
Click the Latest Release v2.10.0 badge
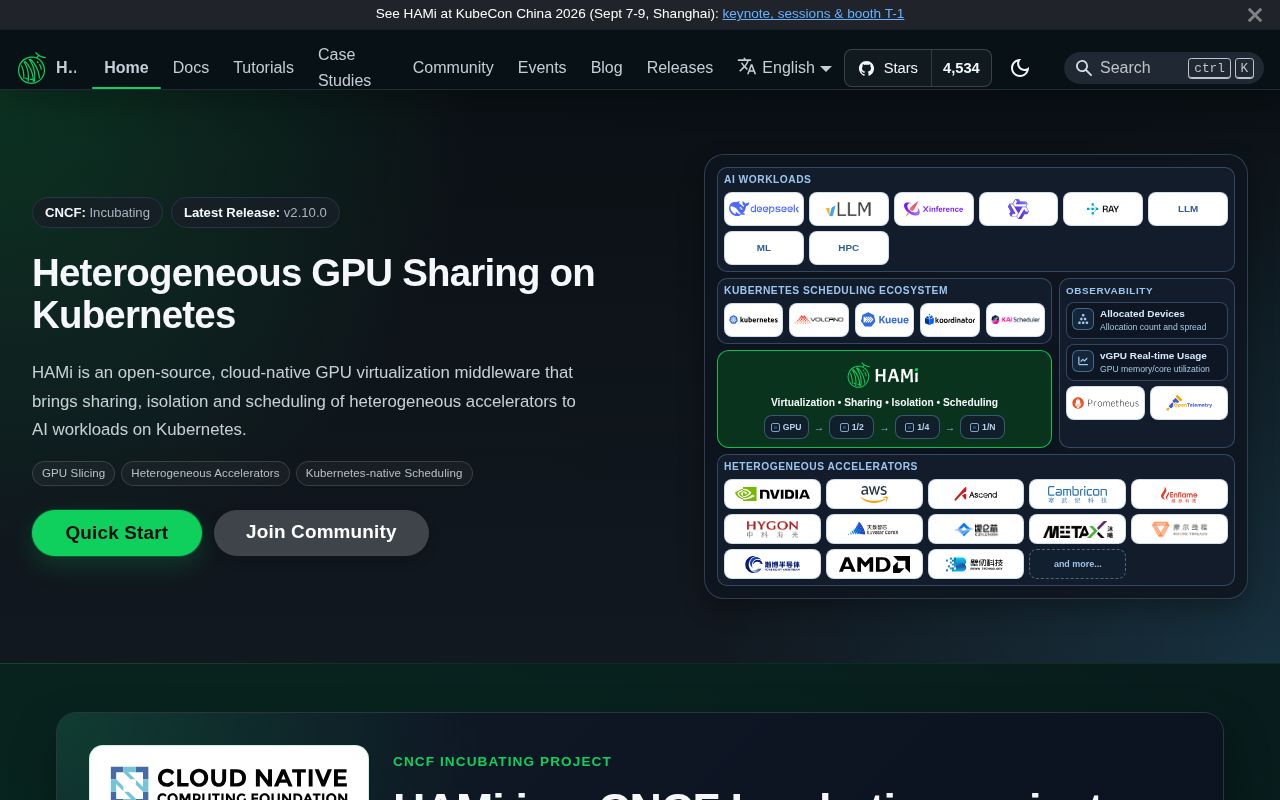(255, 213)
